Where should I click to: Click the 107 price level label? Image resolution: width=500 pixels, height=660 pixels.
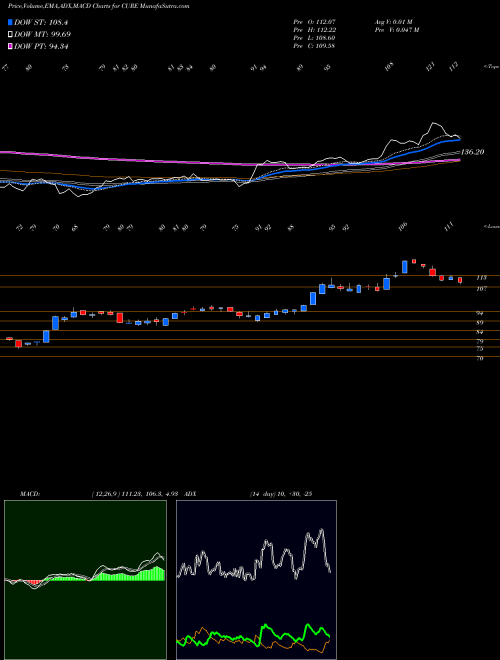coord(481,289)
